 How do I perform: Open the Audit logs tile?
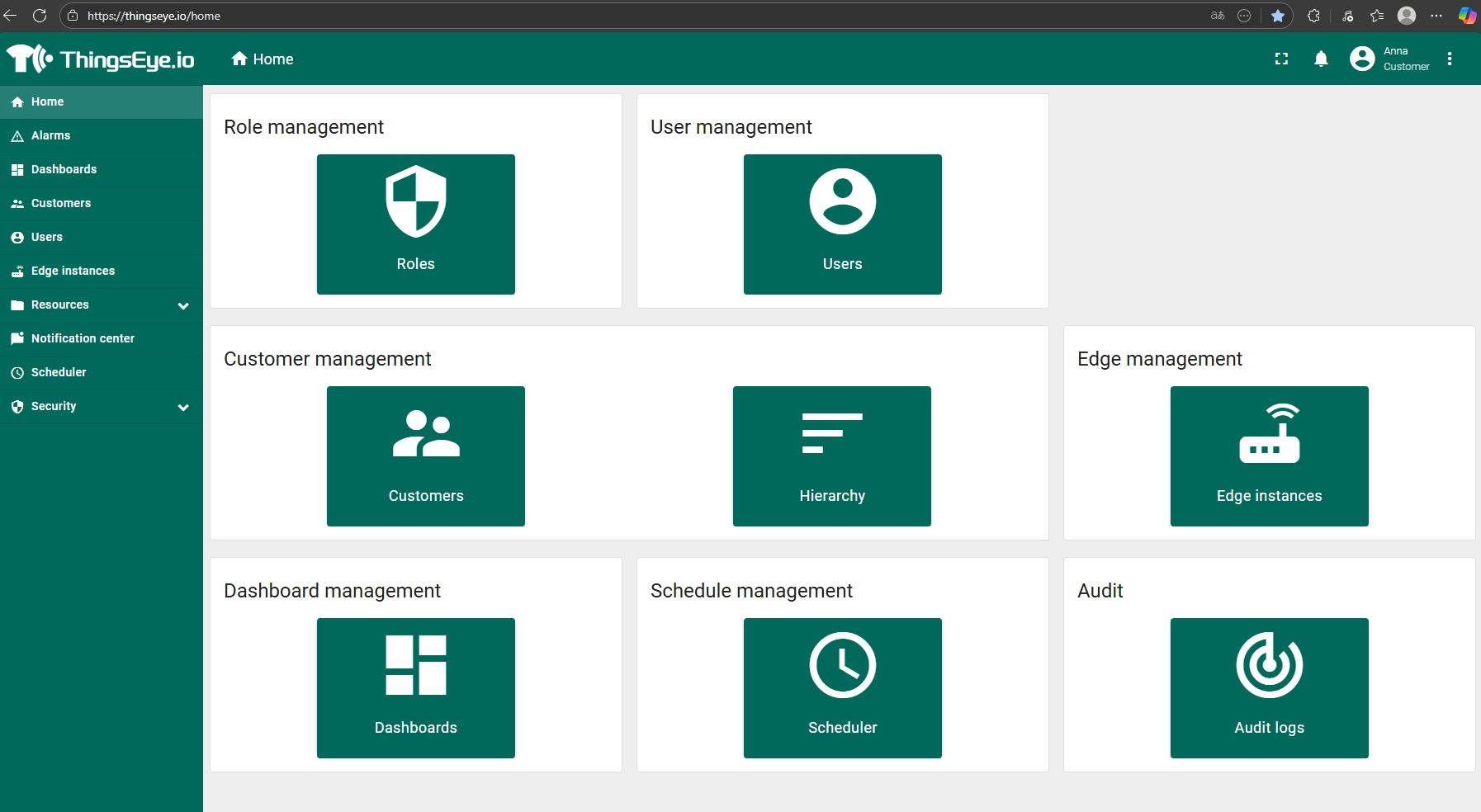coord(1269,687)
